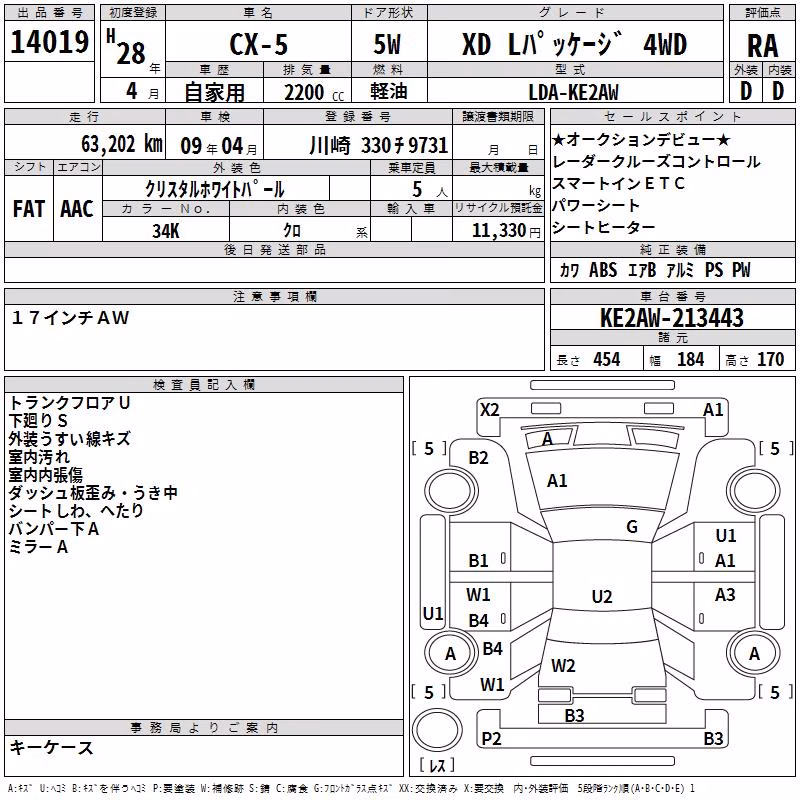Click inspector note トランクフロアU
This screenshot has width=800, height=800.
(70, 403)
